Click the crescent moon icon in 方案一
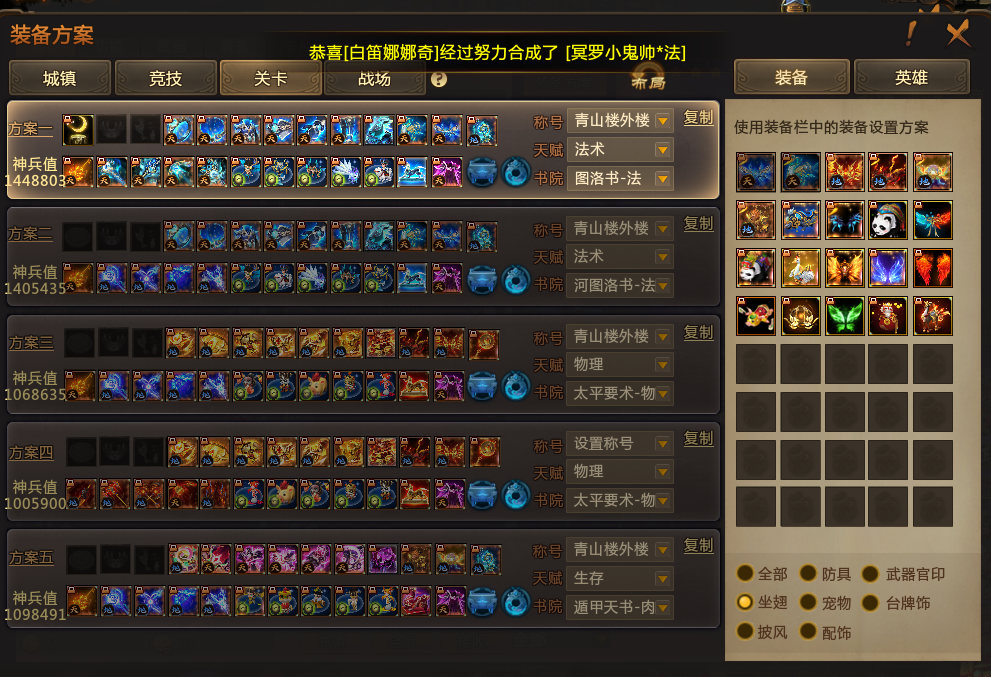 coord(78,130)
